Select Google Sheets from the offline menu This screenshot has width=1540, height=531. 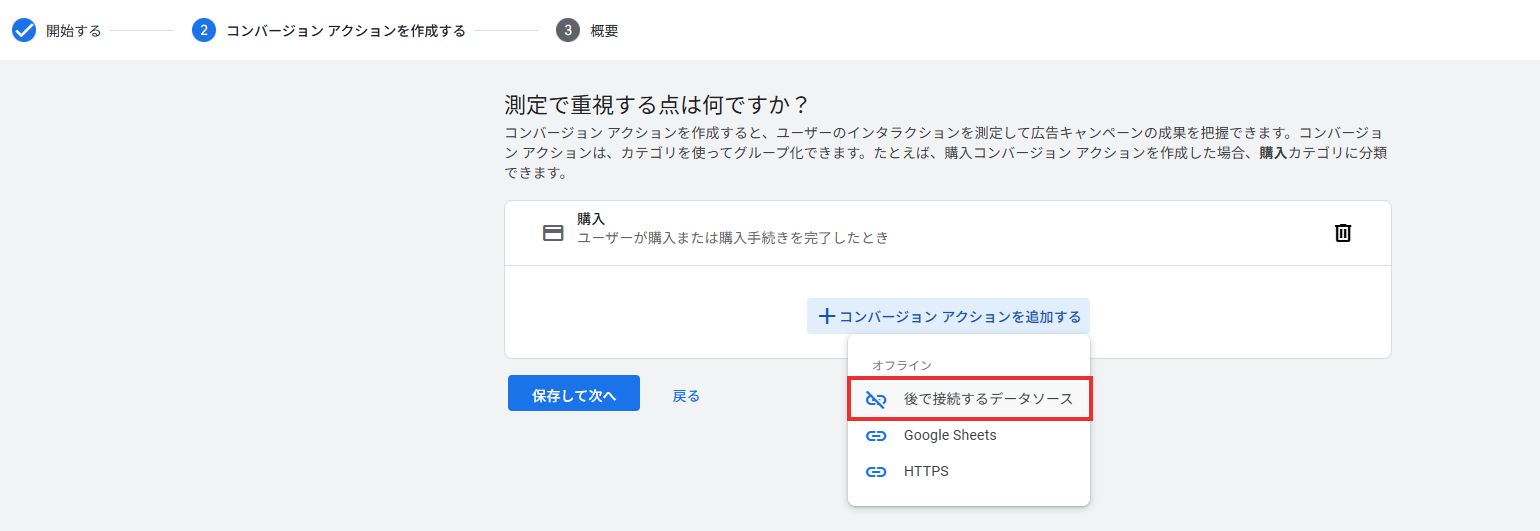[x=950, y=435]
